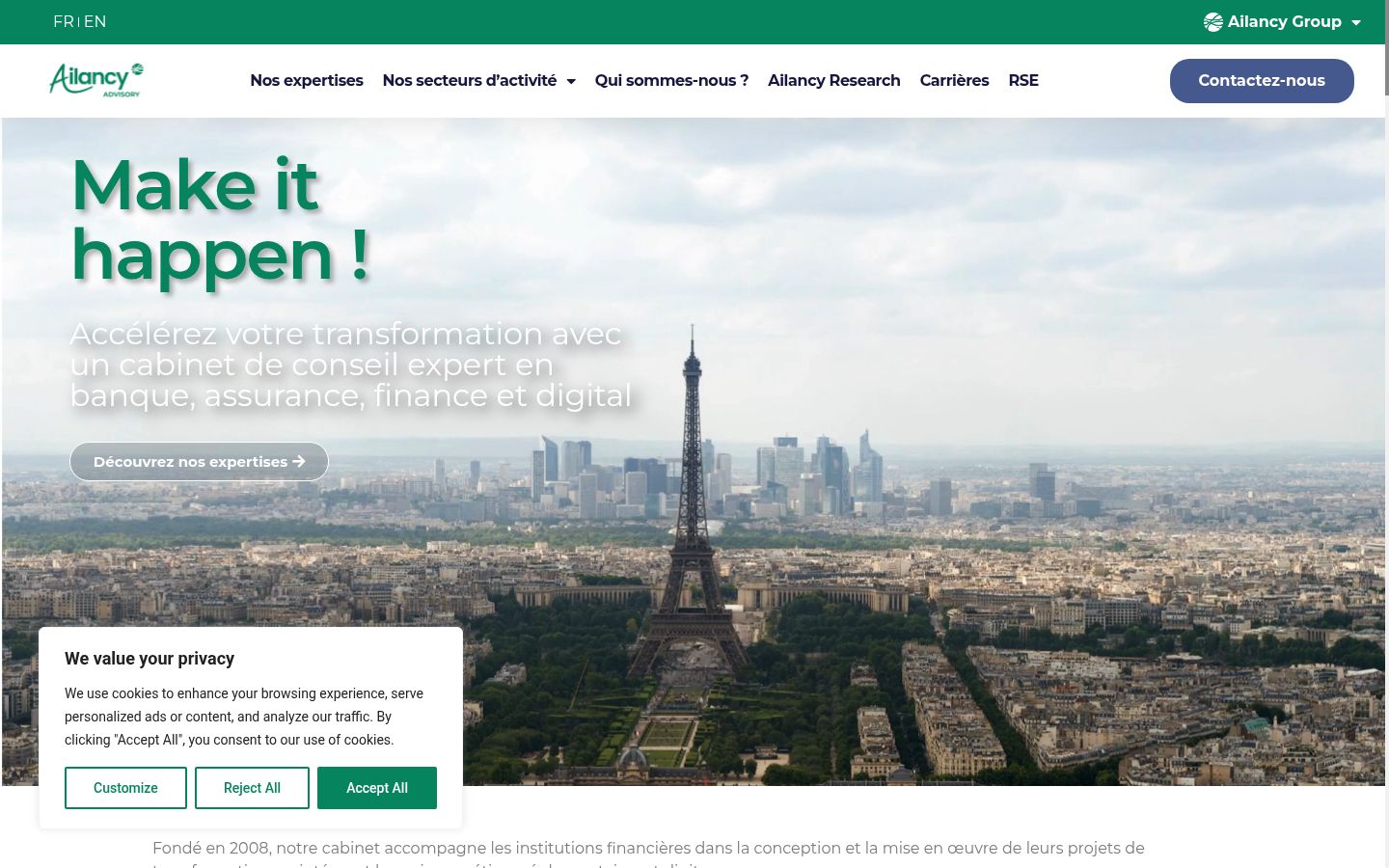Click the arrow icon in Découvrez button
This screenshot has height=868, width=1389.
tap(299, 461)
